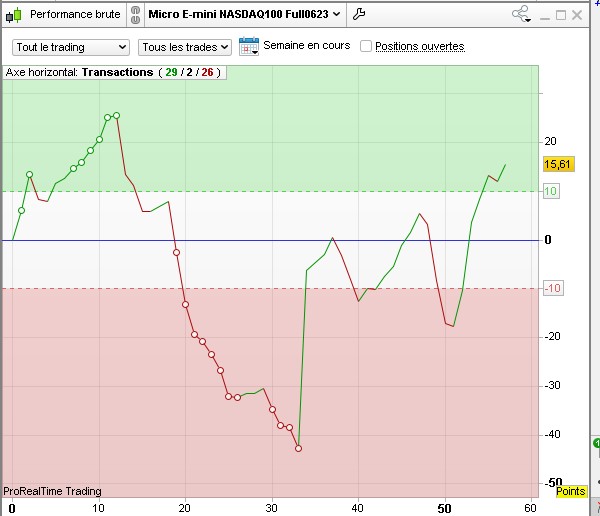The height and width of the screenshot is (516, 600).
Task: Click the y-axis label -40
Action: (552, 434)
